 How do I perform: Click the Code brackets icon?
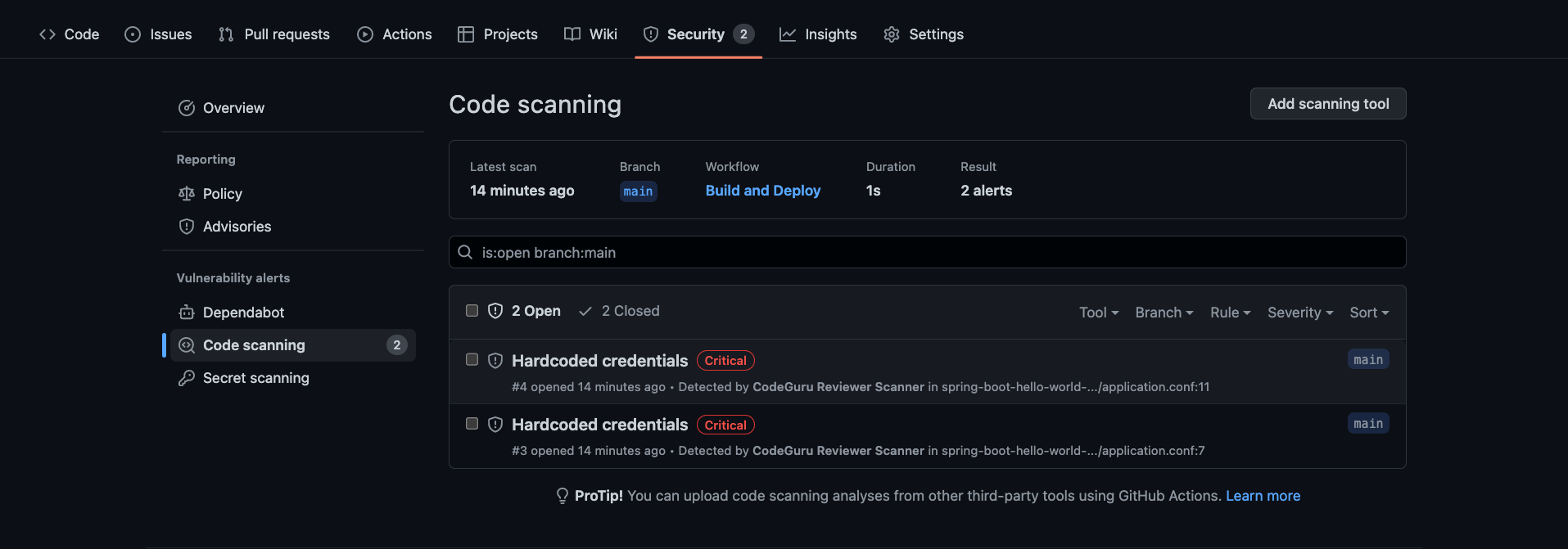[47, 34]
